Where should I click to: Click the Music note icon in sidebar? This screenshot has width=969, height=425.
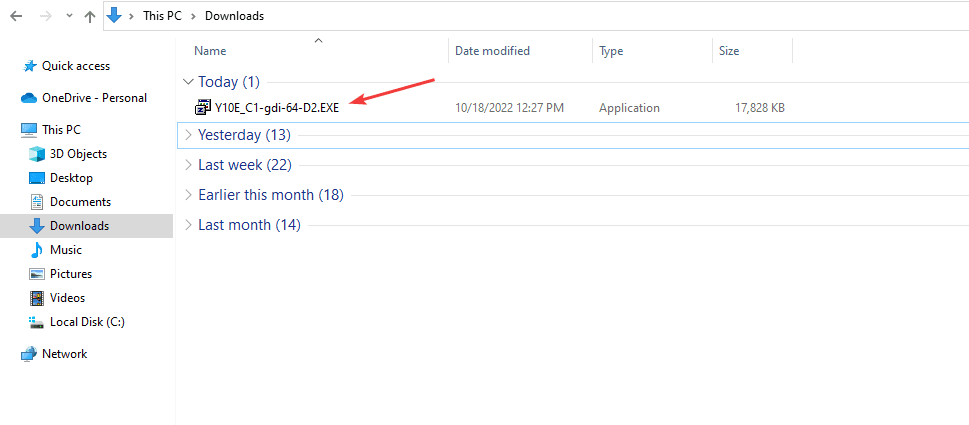(37, 250)
